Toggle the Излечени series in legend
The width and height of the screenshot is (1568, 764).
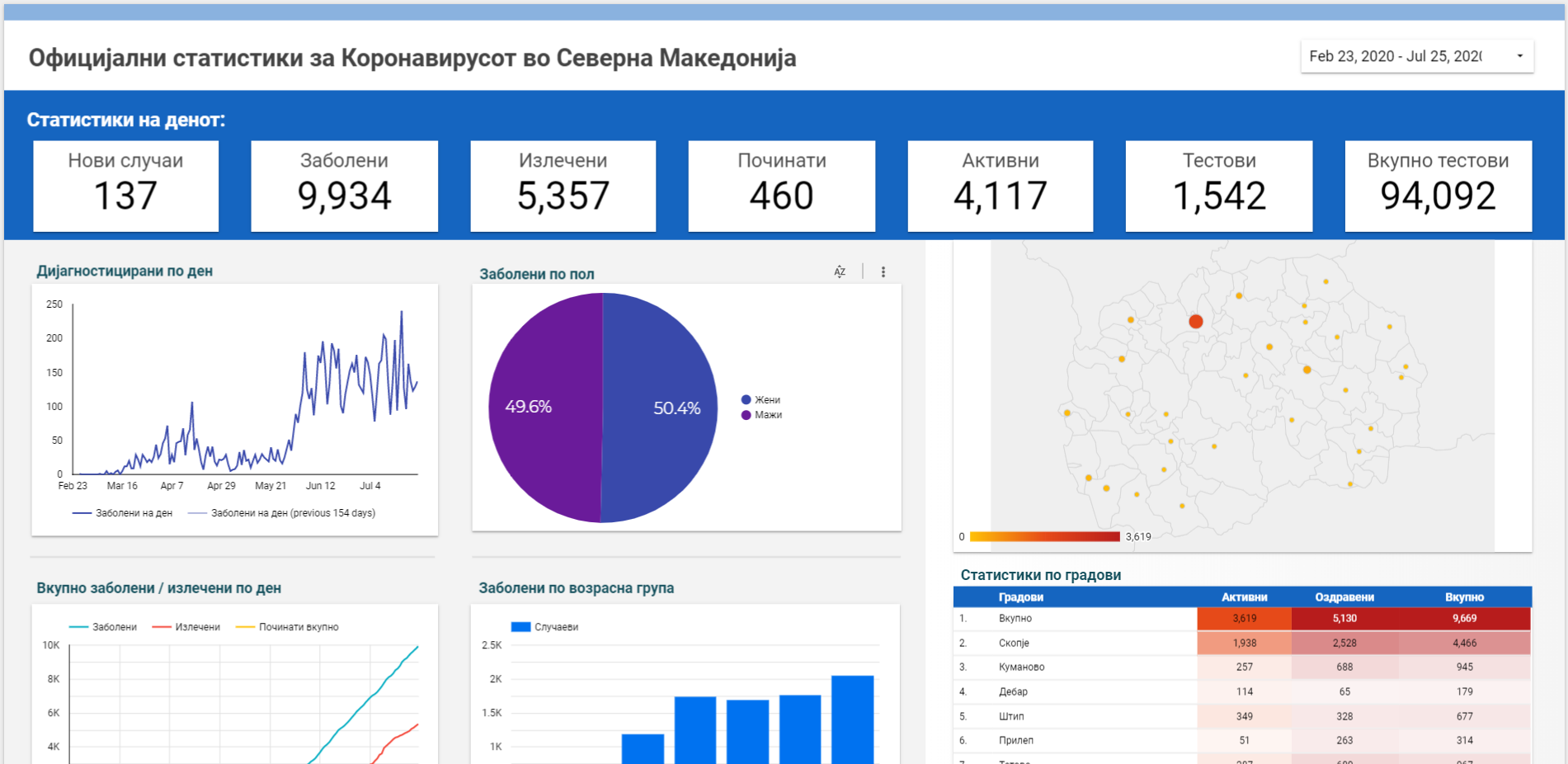click(187, 627)
